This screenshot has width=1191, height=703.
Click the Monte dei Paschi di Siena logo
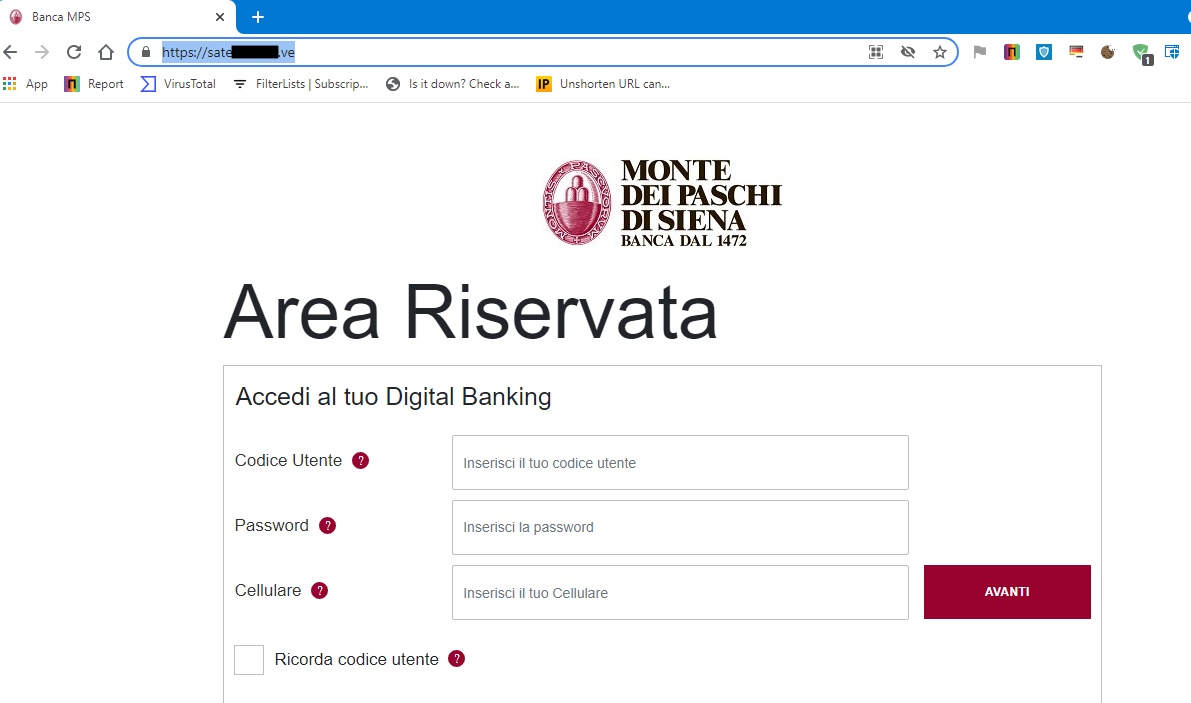(x=662, y=203)
